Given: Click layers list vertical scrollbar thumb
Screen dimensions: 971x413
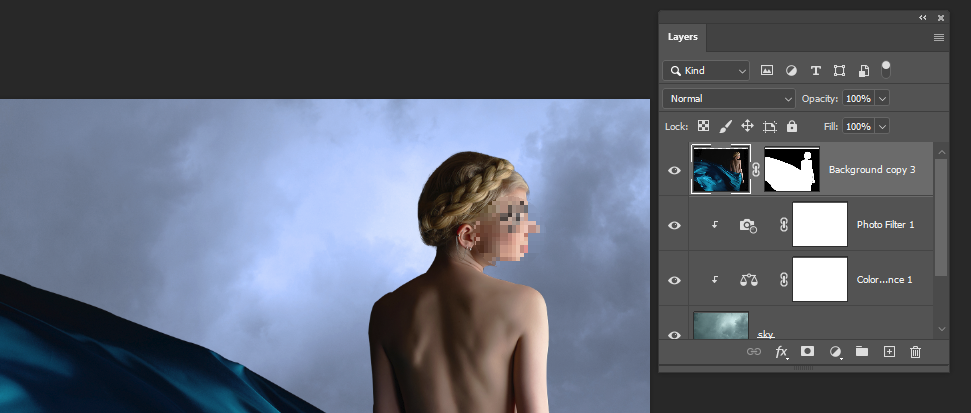Looking at the screenshot, I should 942,217.
